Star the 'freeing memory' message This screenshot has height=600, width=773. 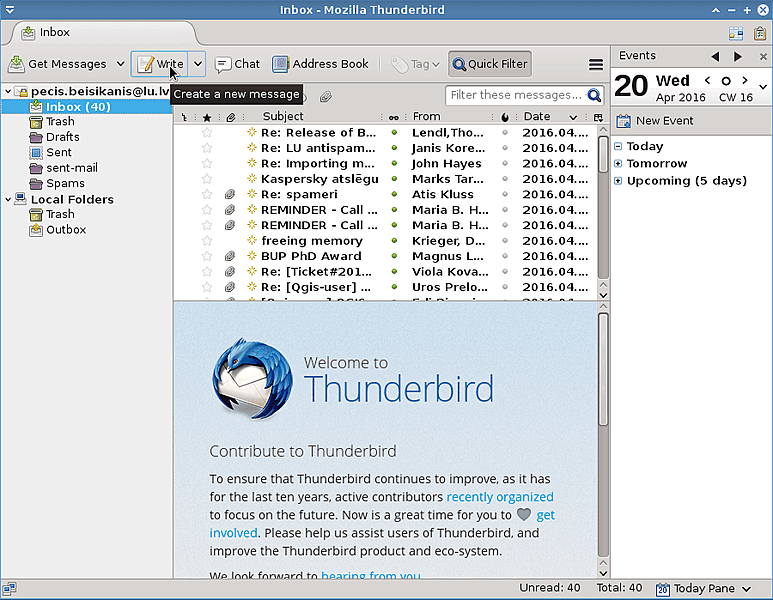(207, 241)
